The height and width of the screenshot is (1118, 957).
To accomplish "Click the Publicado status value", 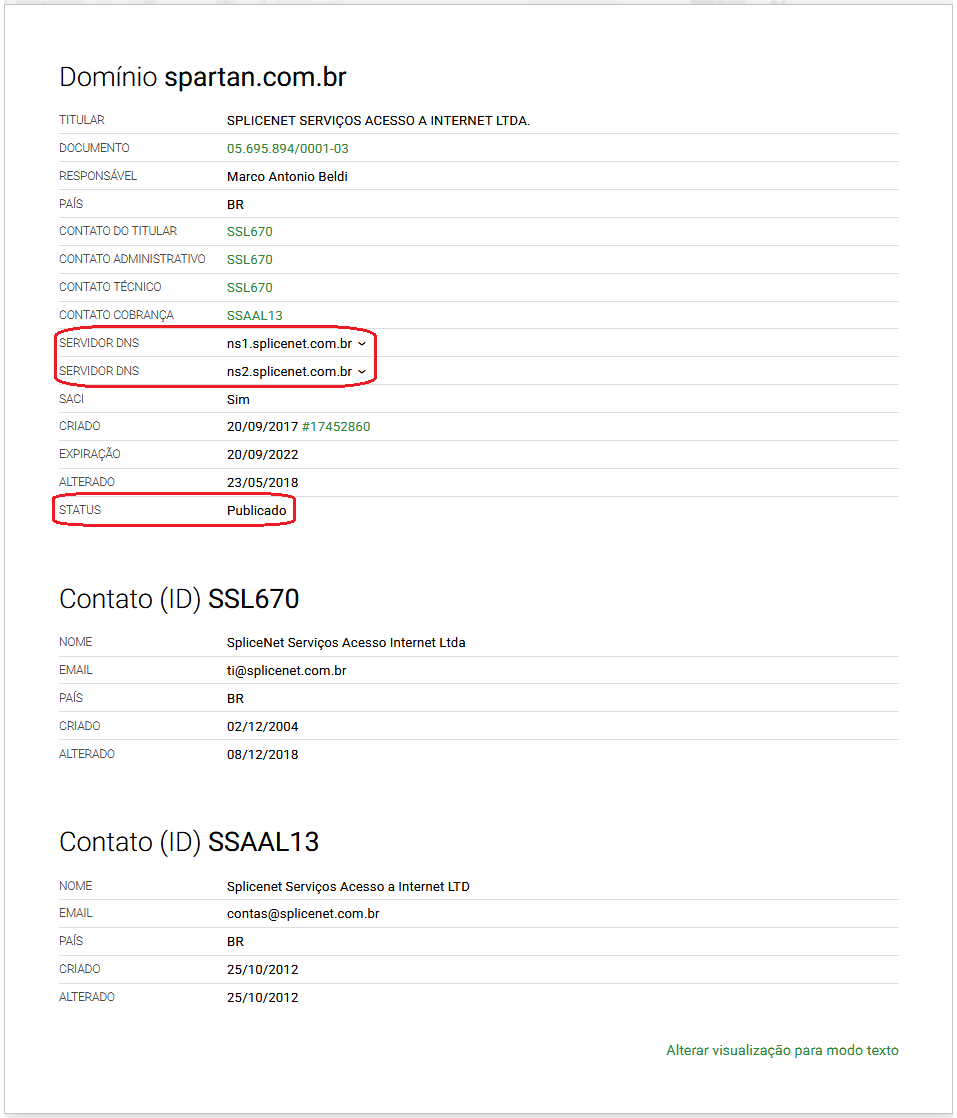I will (257, 511).
